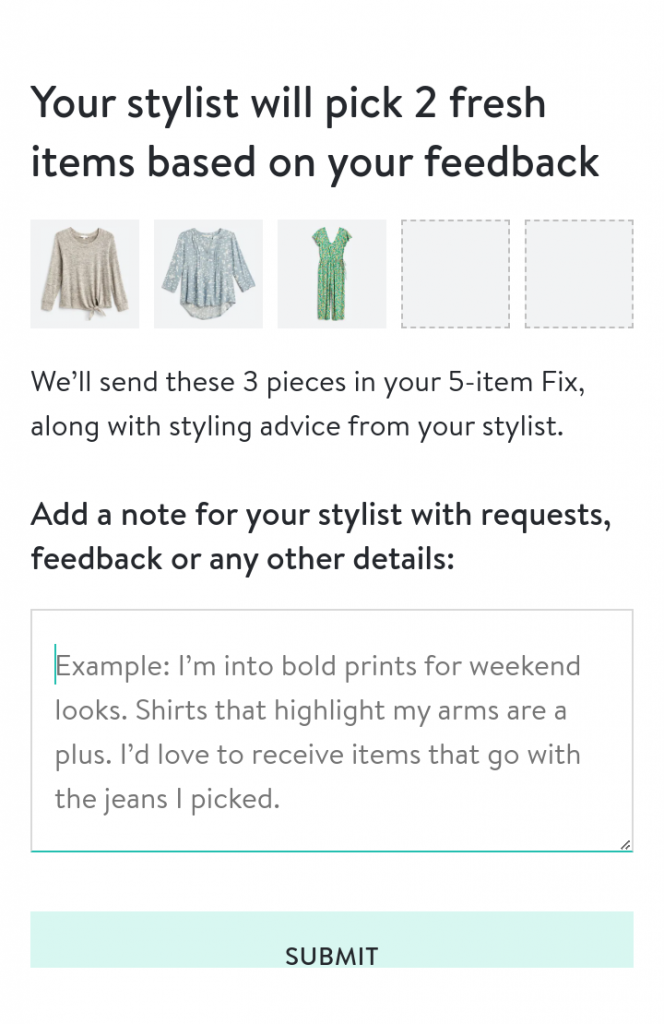
Task: Click the teal underline of the note box
Action: click(332, 852)
